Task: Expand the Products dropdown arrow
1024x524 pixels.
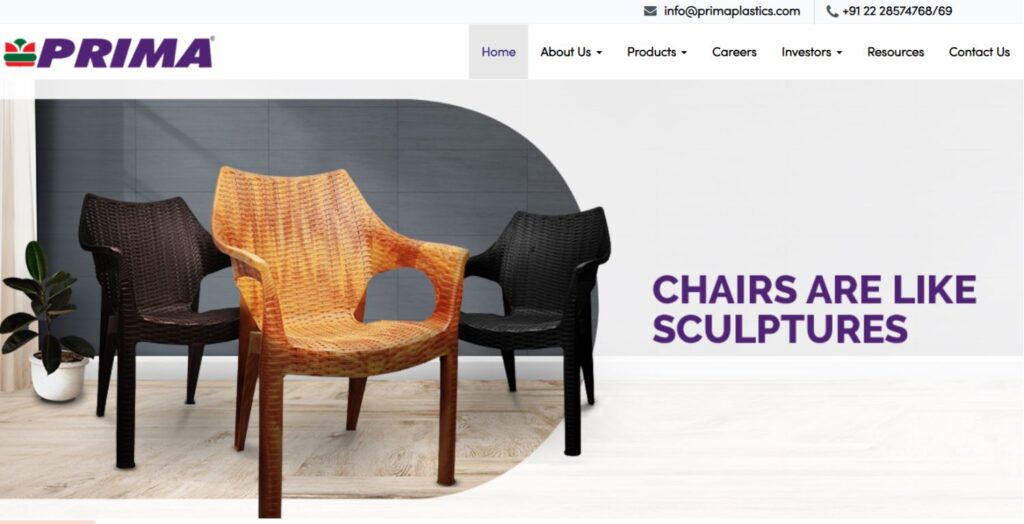Action: point(684,53)
